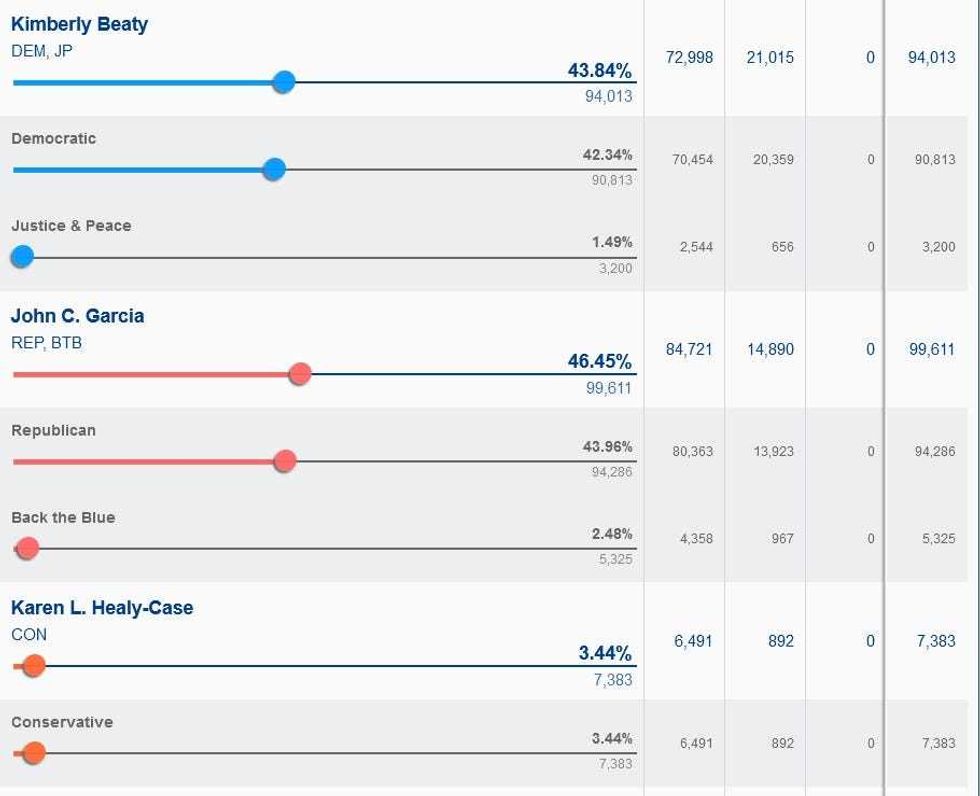Click the Democratic row blue slider knob
The height and width of the screenshot is (796, 980).
[x=274, y=169]
